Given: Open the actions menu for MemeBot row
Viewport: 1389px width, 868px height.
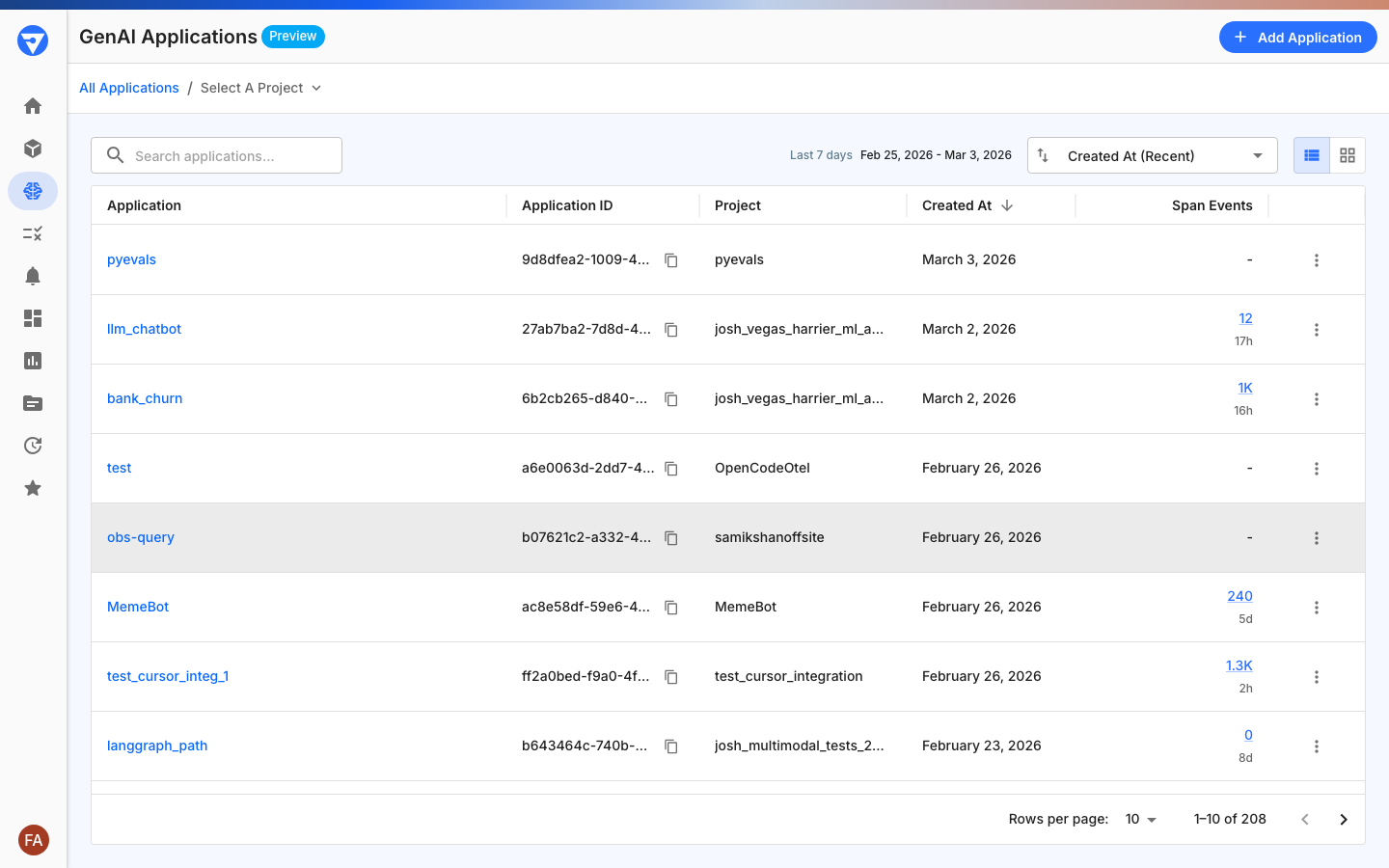Looking at the screenshot, I should pos(1317,607).
